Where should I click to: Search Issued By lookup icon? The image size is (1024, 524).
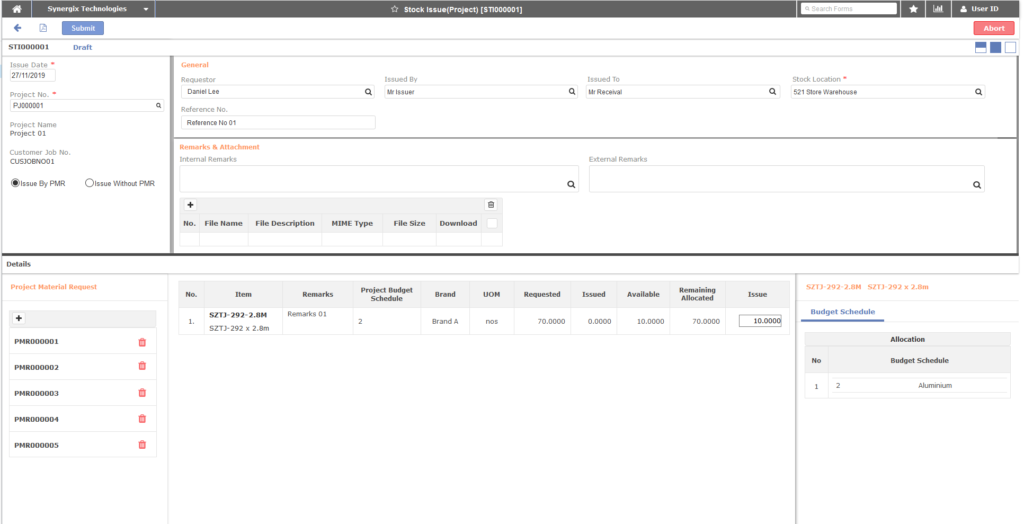pyautogui.click(x=571, y=92)
